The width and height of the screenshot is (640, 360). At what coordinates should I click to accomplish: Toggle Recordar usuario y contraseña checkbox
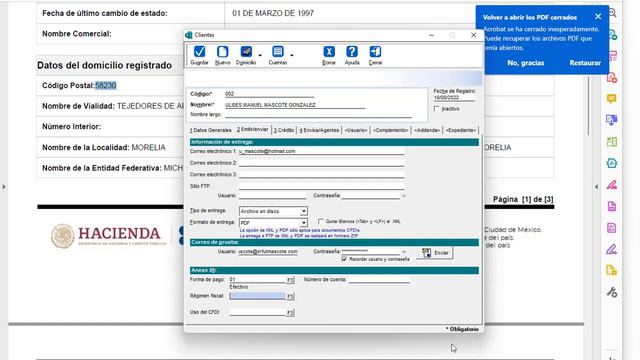tap(344, 259)
